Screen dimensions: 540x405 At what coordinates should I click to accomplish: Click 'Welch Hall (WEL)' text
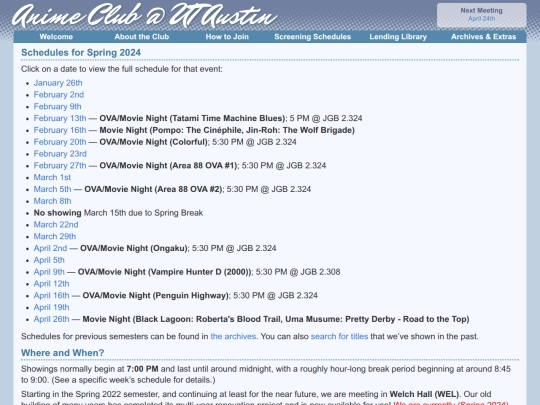coord(424,394)
